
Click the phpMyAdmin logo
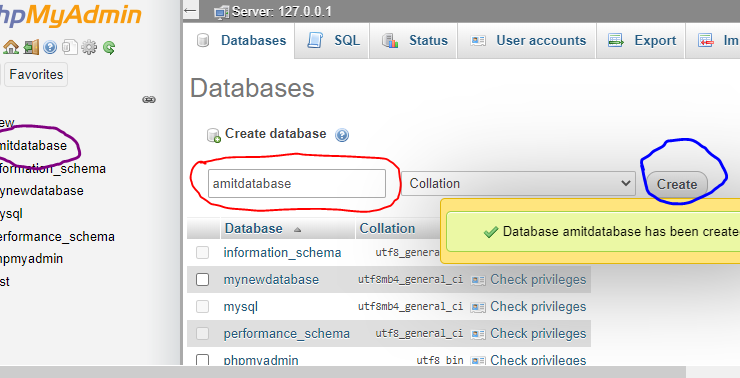pos(71,15)
